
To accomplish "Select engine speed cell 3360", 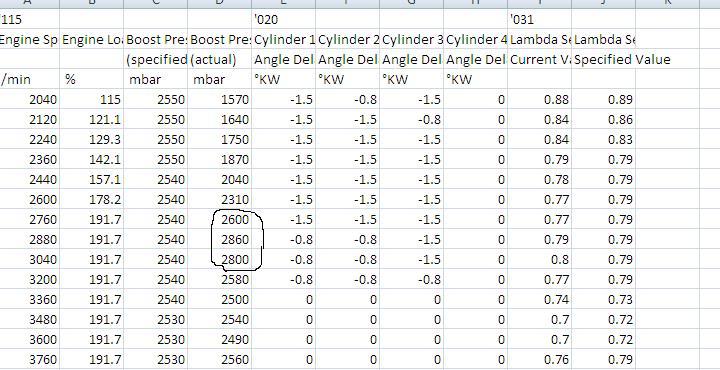I will [29, 300].
